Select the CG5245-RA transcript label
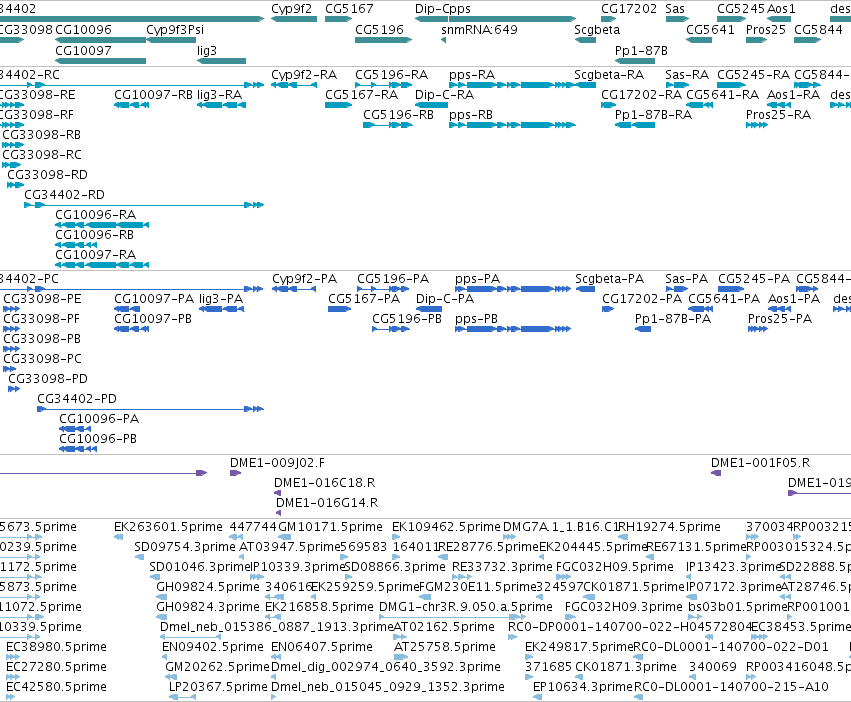Viewport: 851px width, 702px height. coord(753,74)
